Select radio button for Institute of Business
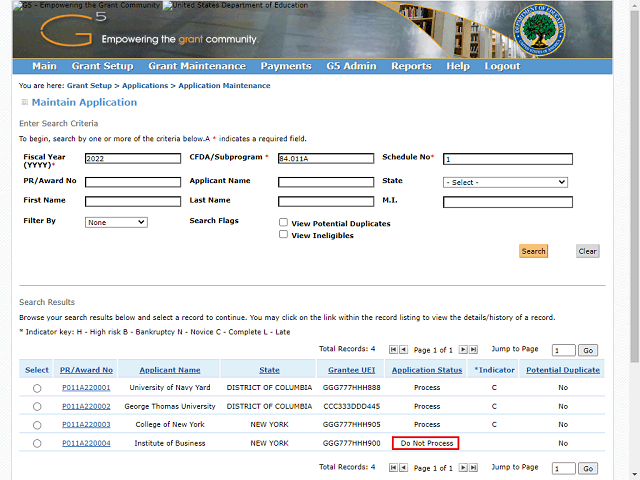 (37, 443)
